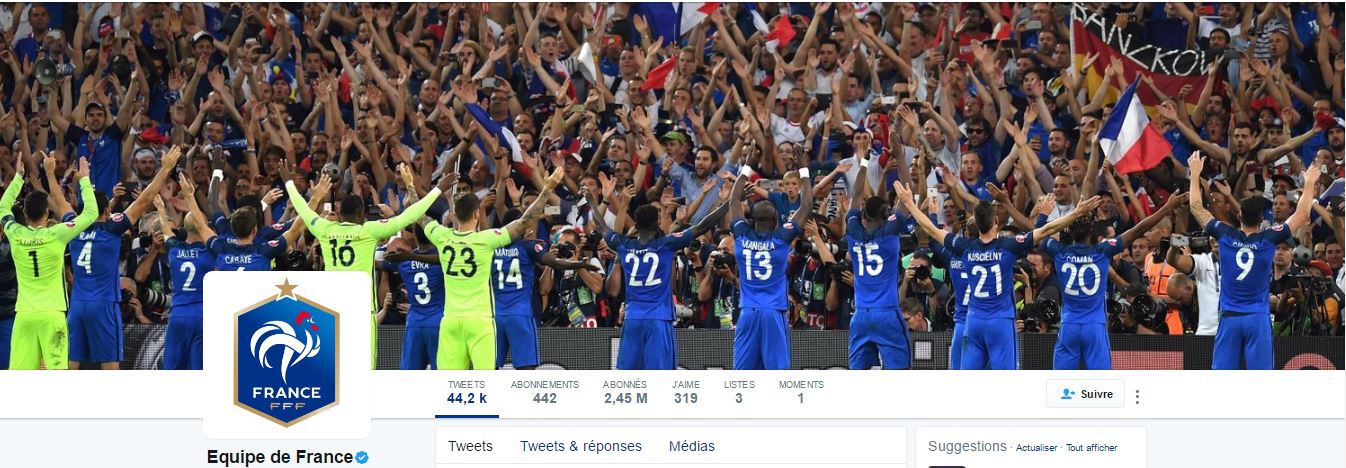View the ABONNÉS 2,45 M followers
This screenshot has width=1346, height=468.
click(625, 392)
